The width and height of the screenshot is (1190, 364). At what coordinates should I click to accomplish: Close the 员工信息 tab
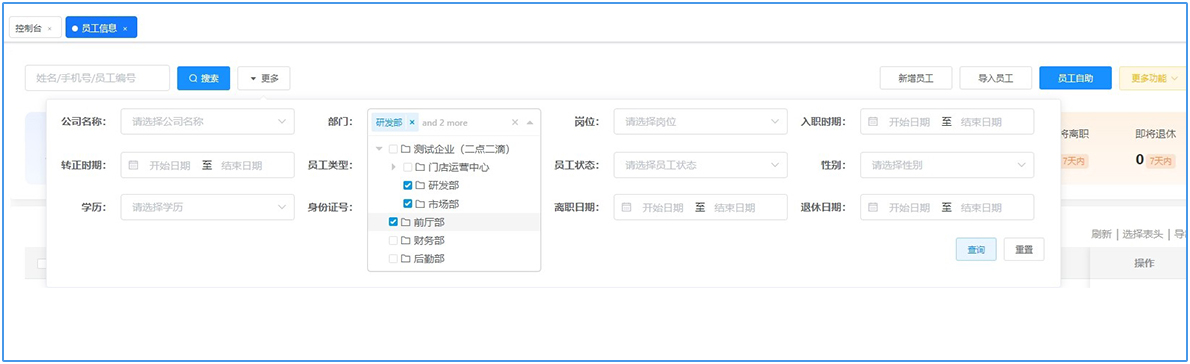click(x=125, y=29)
